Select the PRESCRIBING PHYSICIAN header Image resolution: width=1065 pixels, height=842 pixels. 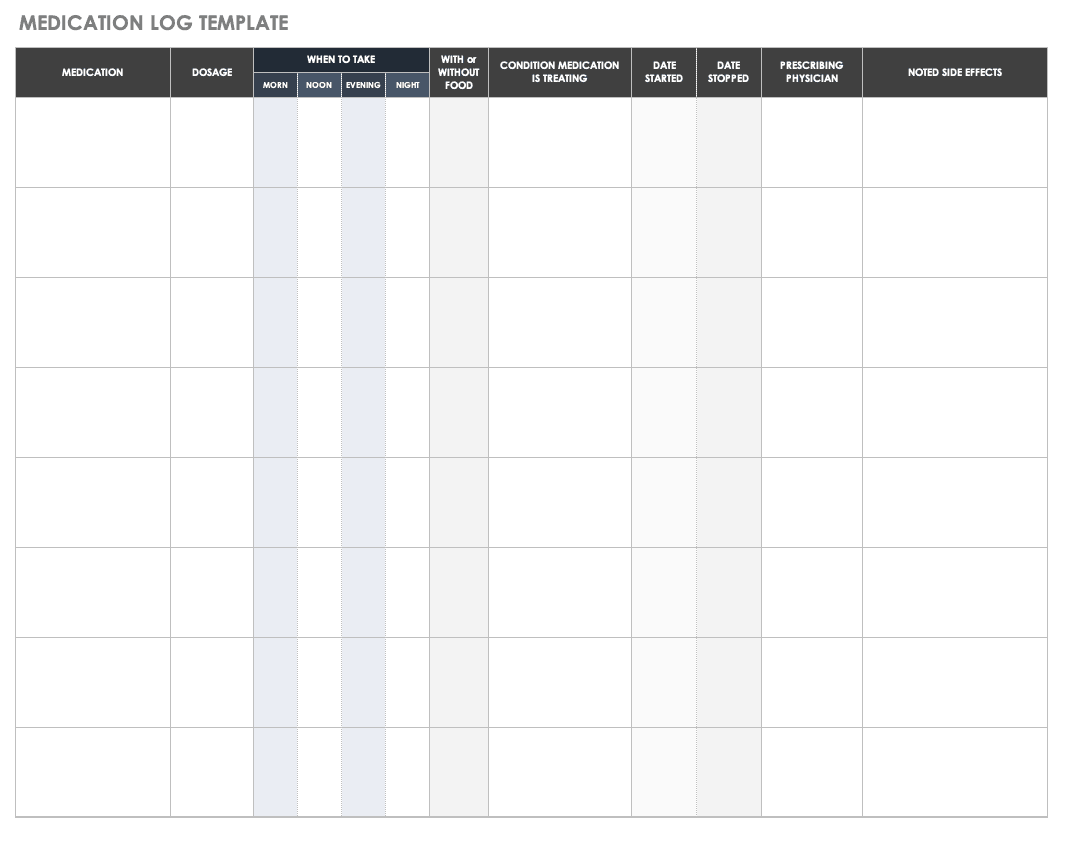(812, 72)
